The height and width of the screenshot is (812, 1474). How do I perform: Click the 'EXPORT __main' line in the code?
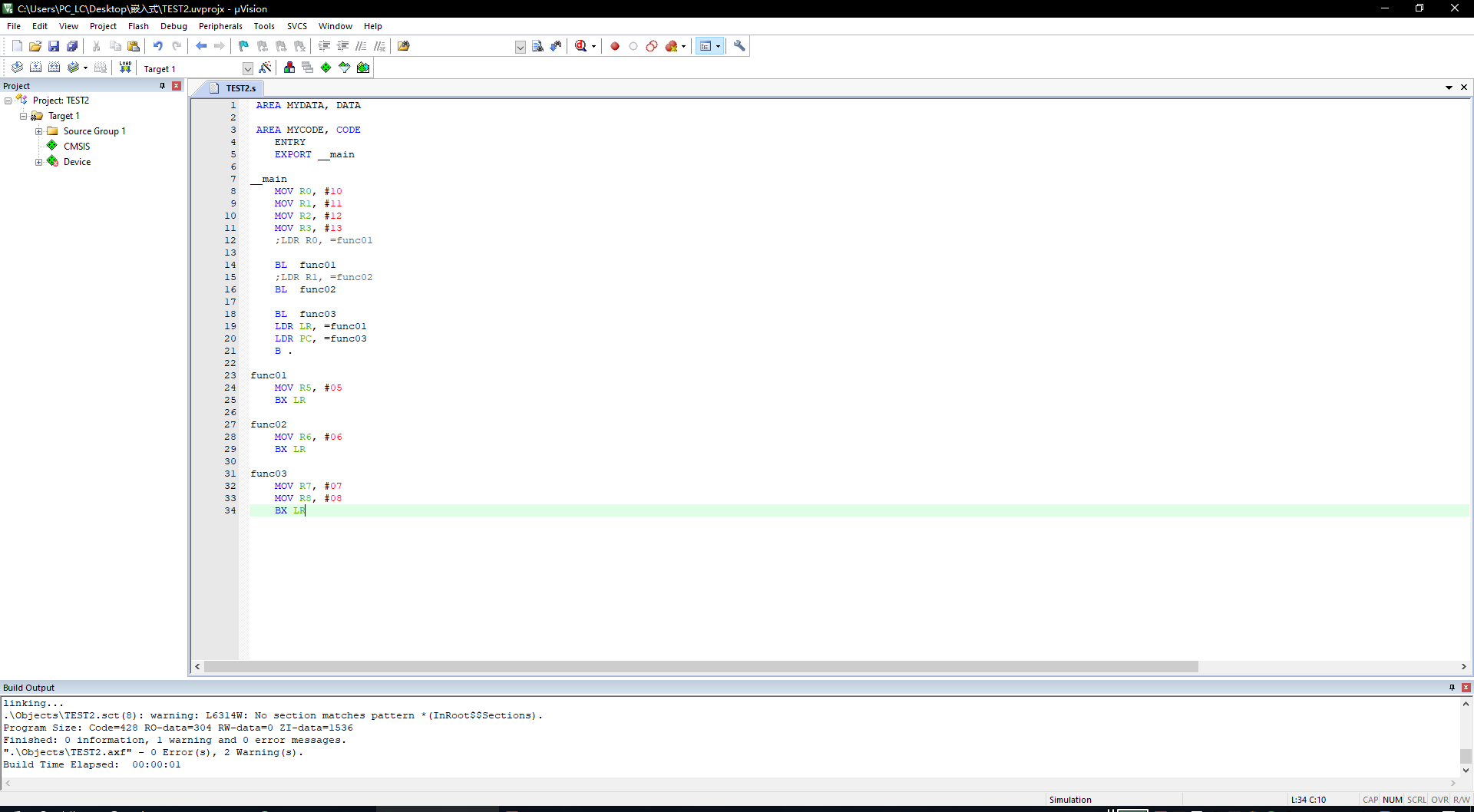click(315, 154)
